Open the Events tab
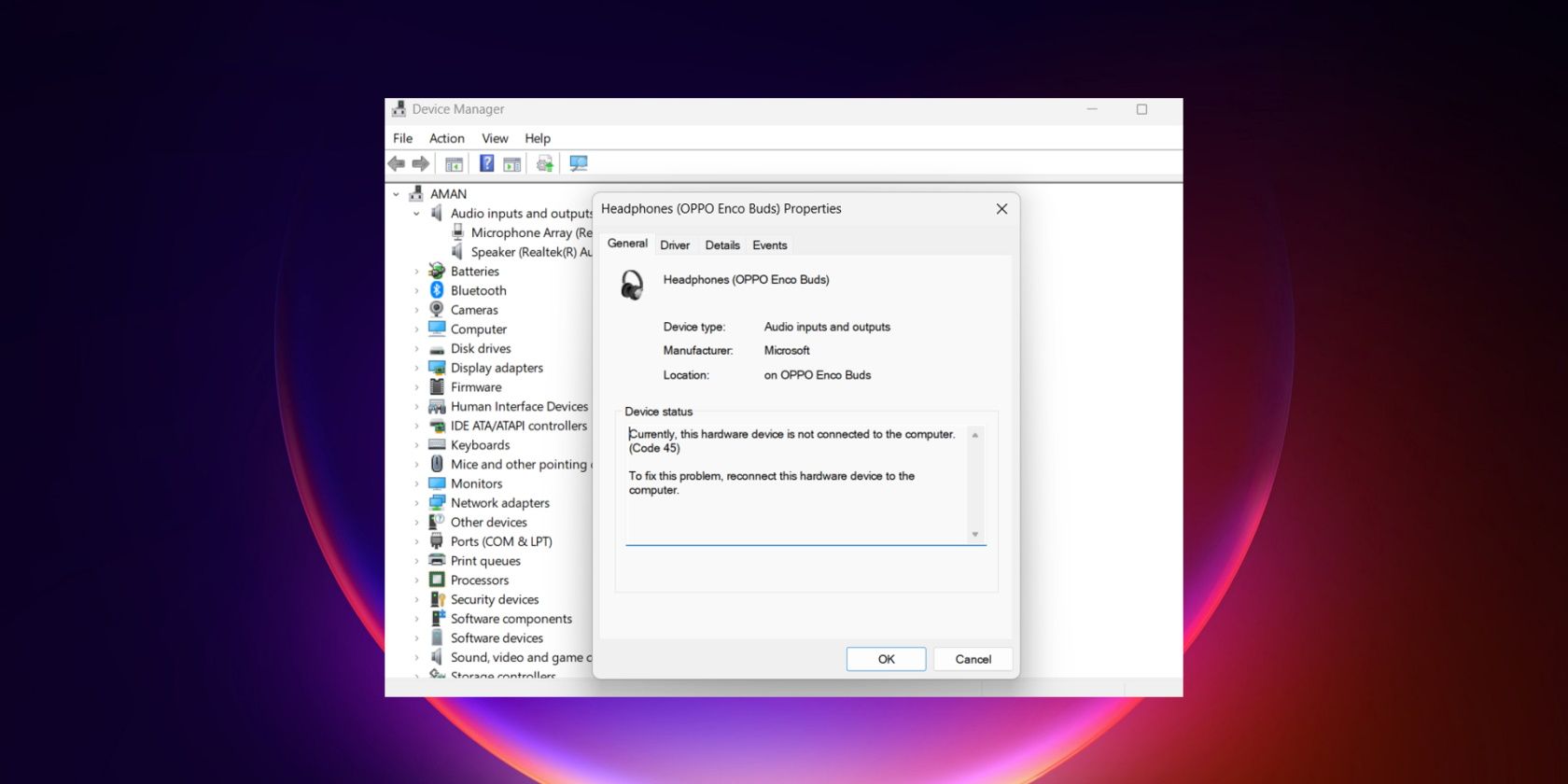Viewport: 1568px width, 784px height. (769, 245)
